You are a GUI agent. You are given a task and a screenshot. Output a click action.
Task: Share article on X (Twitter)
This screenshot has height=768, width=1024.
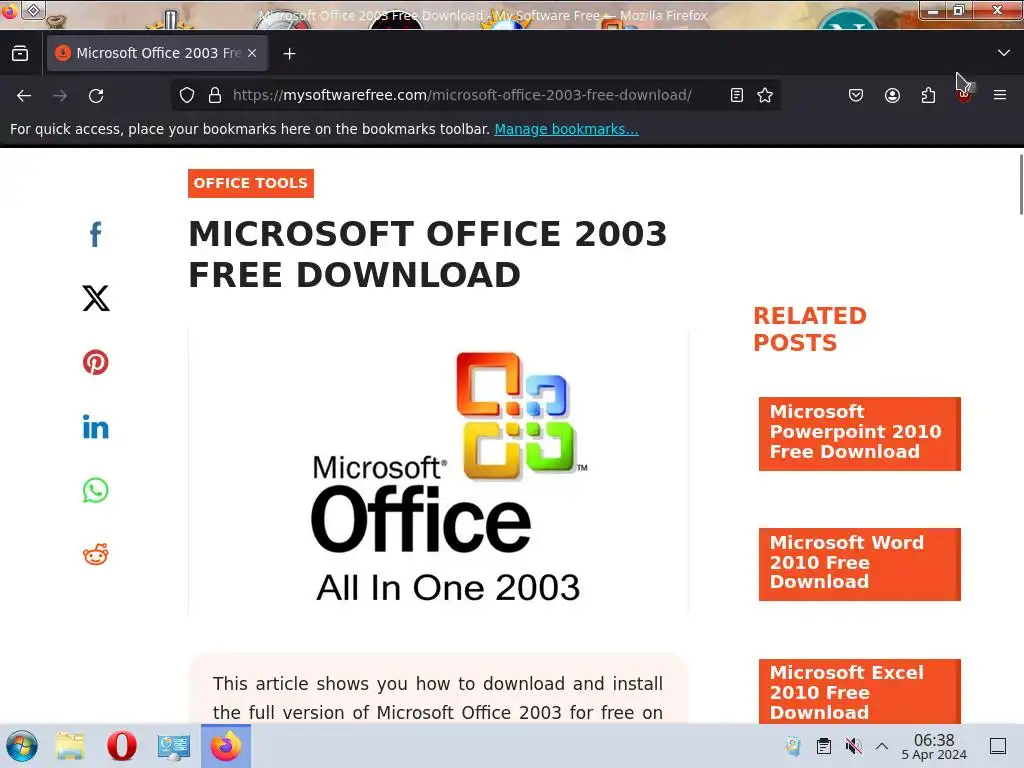95,298
